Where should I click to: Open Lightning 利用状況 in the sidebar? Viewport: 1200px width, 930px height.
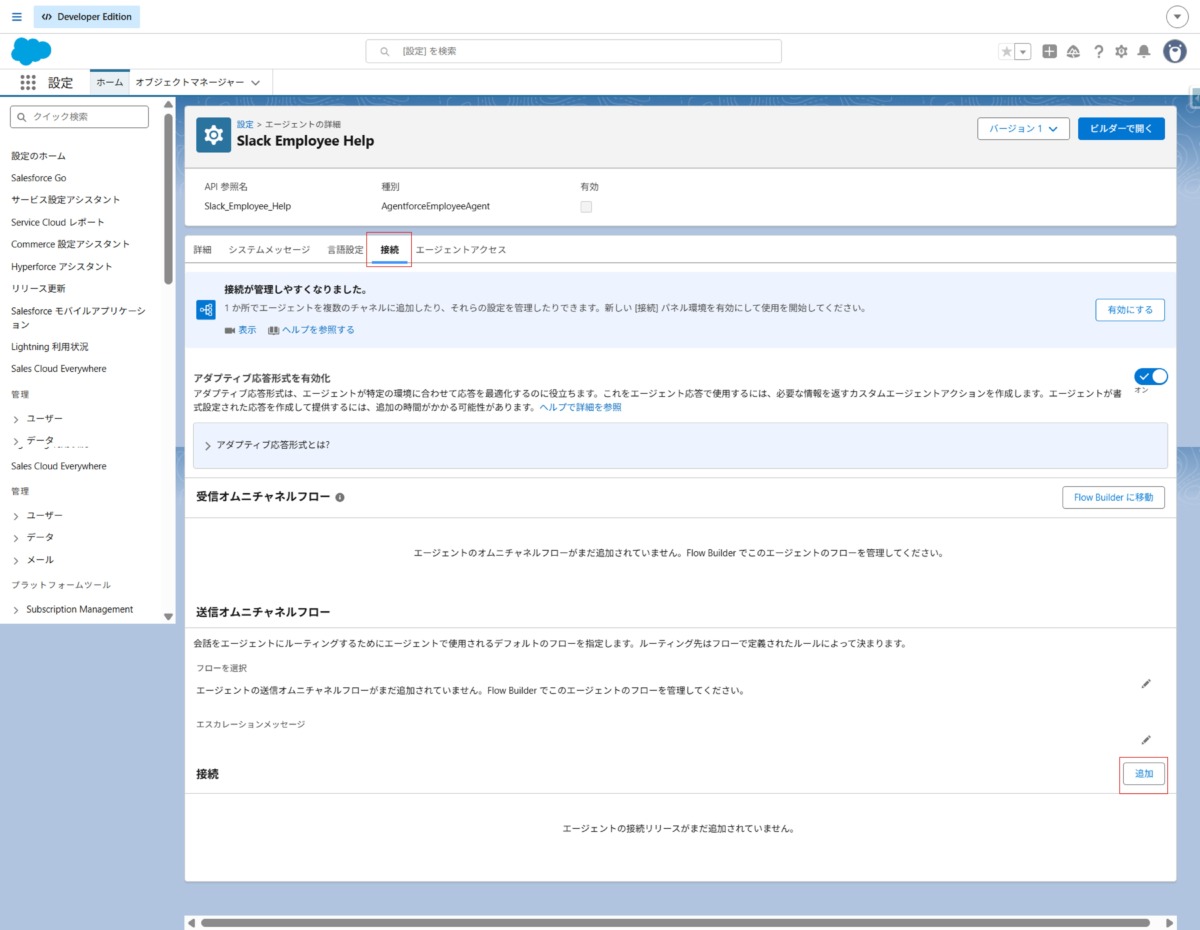pos(50,347)
